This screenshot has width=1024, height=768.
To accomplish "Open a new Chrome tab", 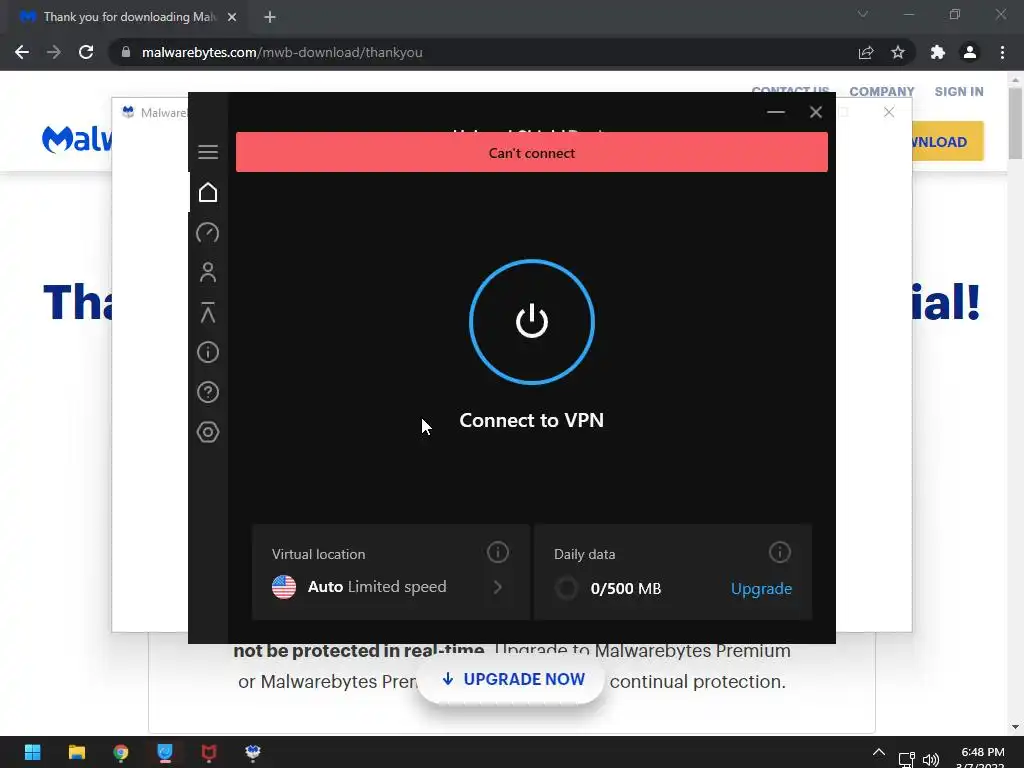I will (270, 17).
